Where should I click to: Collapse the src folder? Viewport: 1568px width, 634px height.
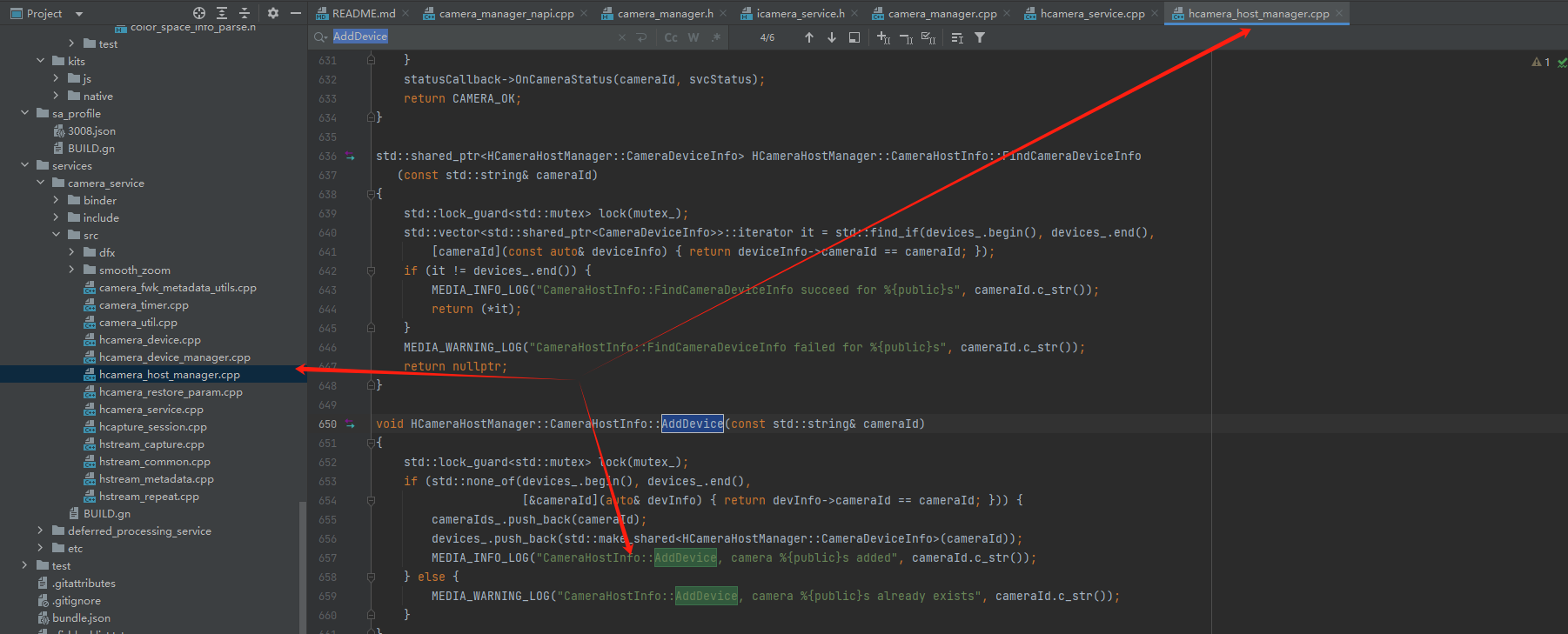(56, 235)
